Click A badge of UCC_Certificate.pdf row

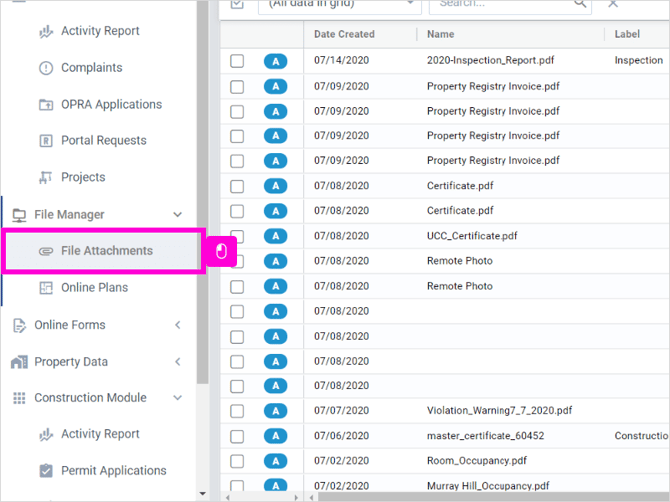coord(276,236)
